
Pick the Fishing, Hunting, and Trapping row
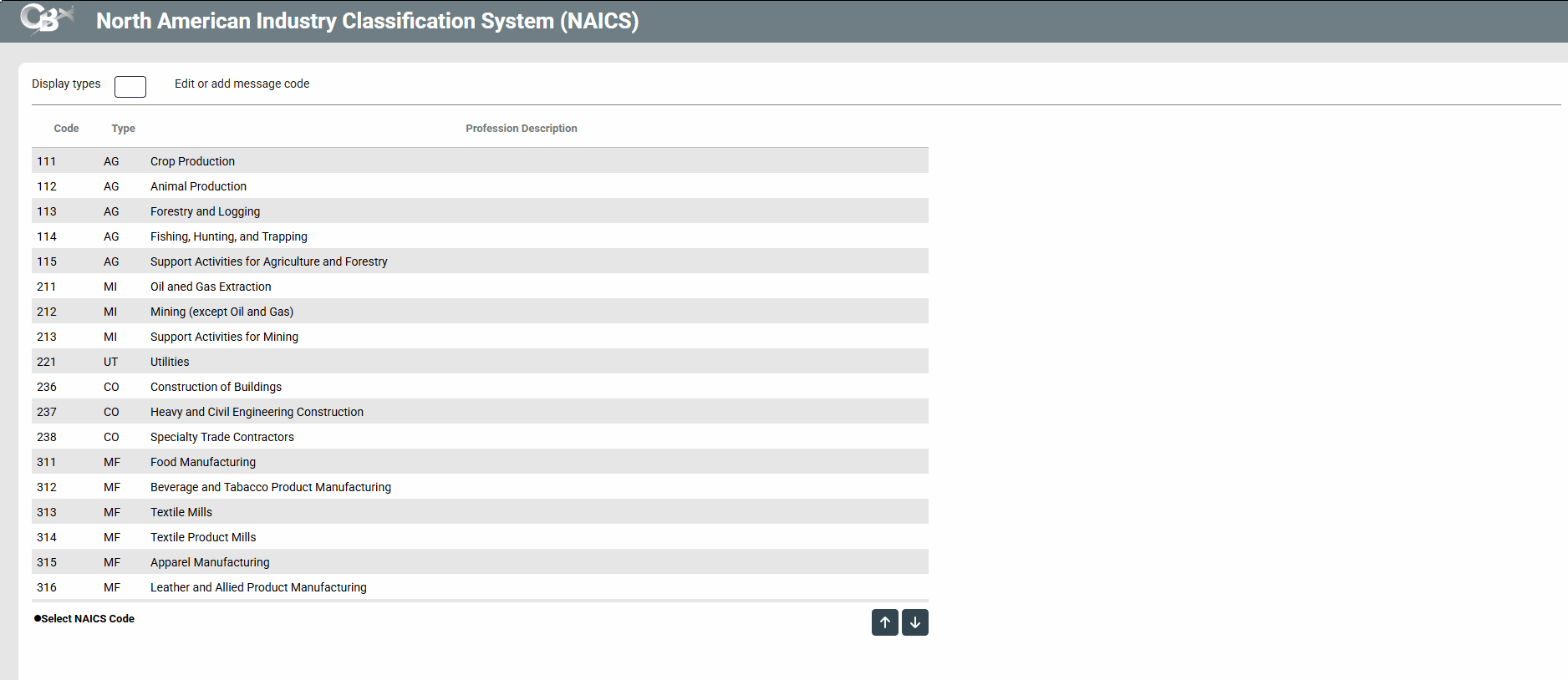[228, 236]
